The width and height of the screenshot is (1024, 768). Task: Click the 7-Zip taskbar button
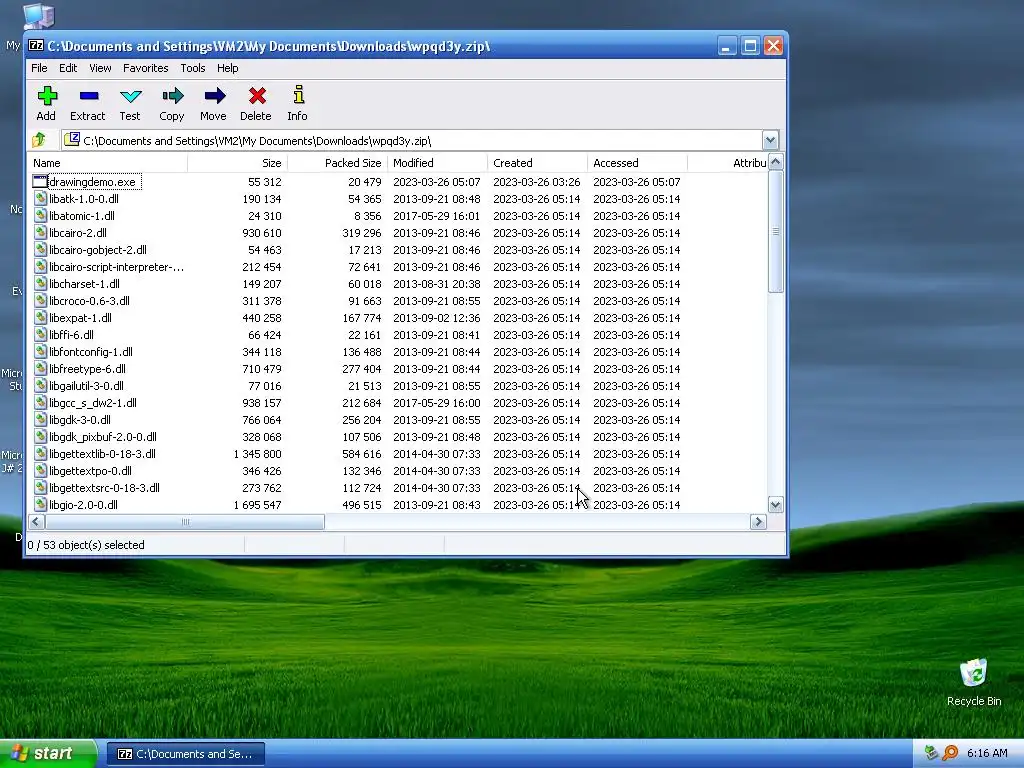point(185,754)
